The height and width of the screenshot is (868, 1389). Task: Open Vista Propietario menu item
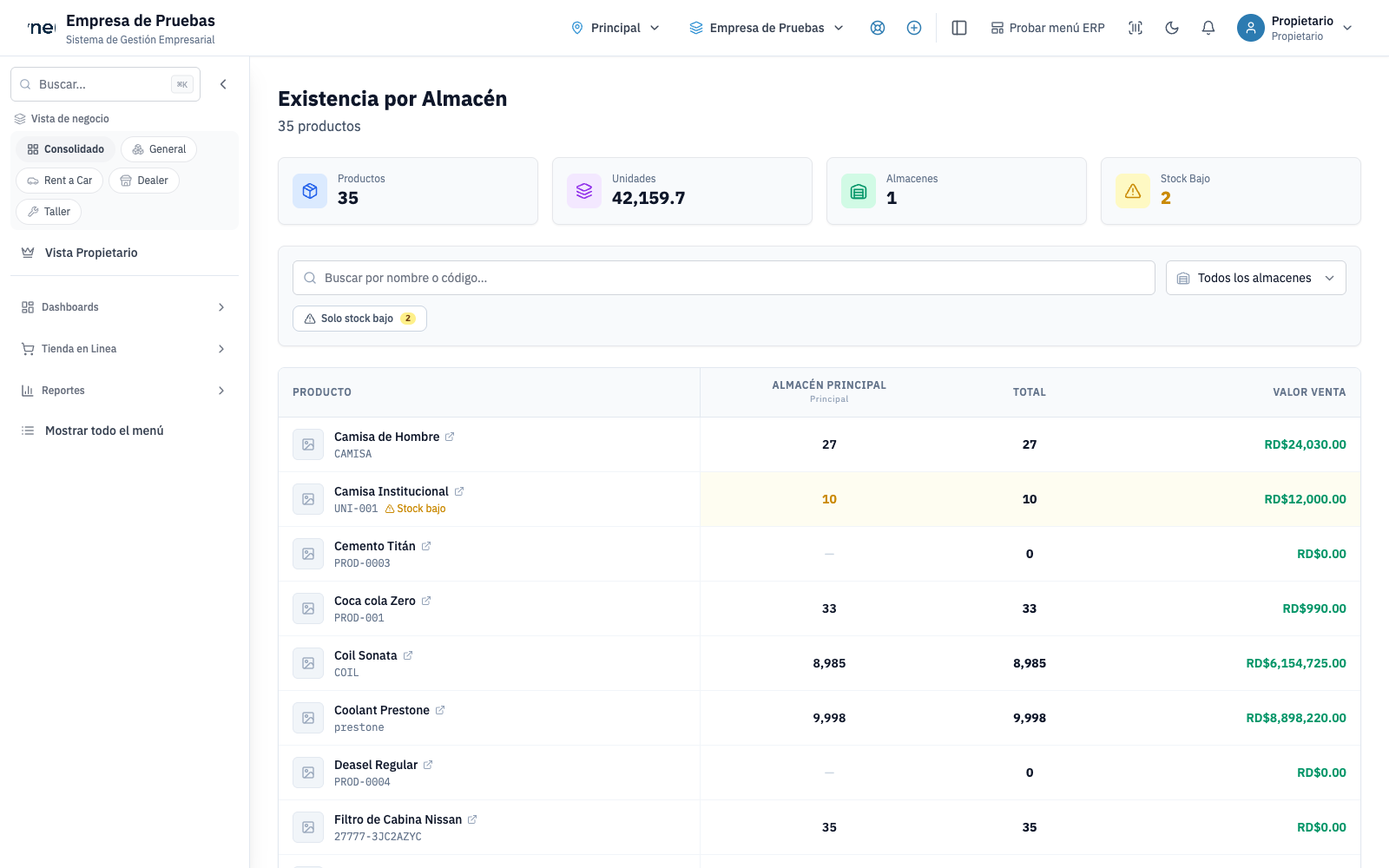pyautogui.click(x=123, y=253)
